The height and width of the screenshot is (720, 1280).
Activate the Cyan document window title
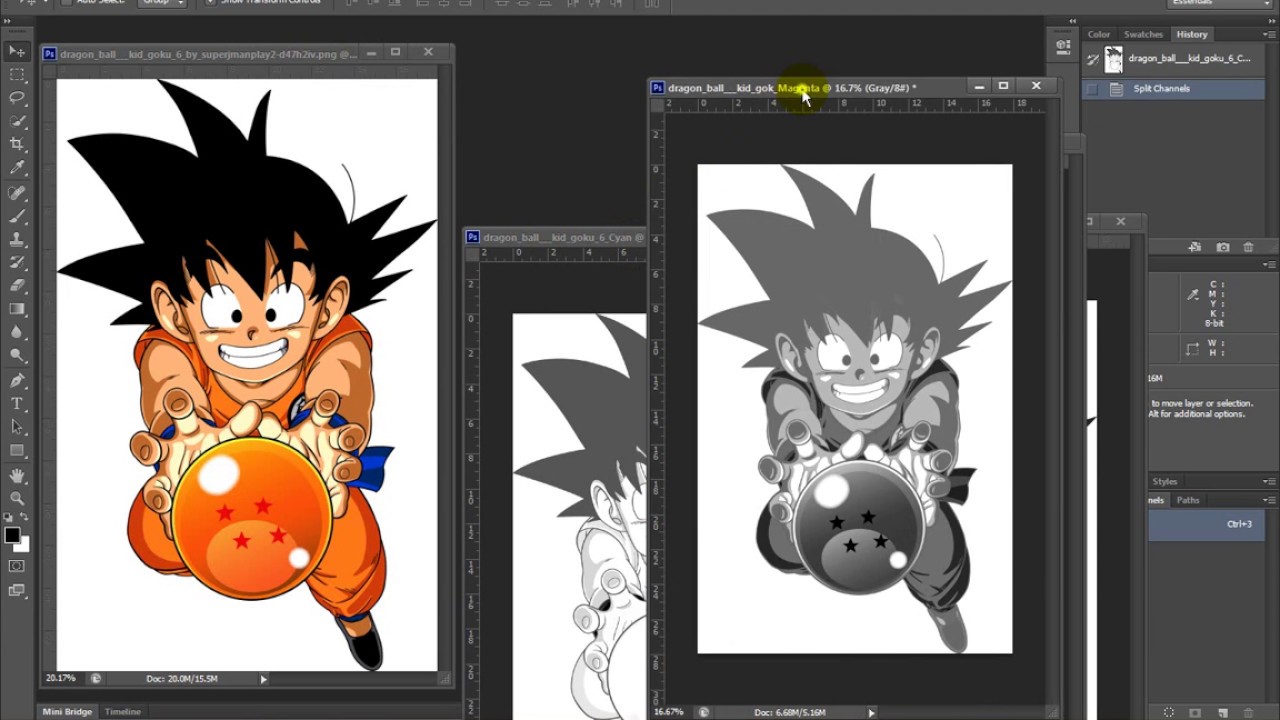click(556, 238)
